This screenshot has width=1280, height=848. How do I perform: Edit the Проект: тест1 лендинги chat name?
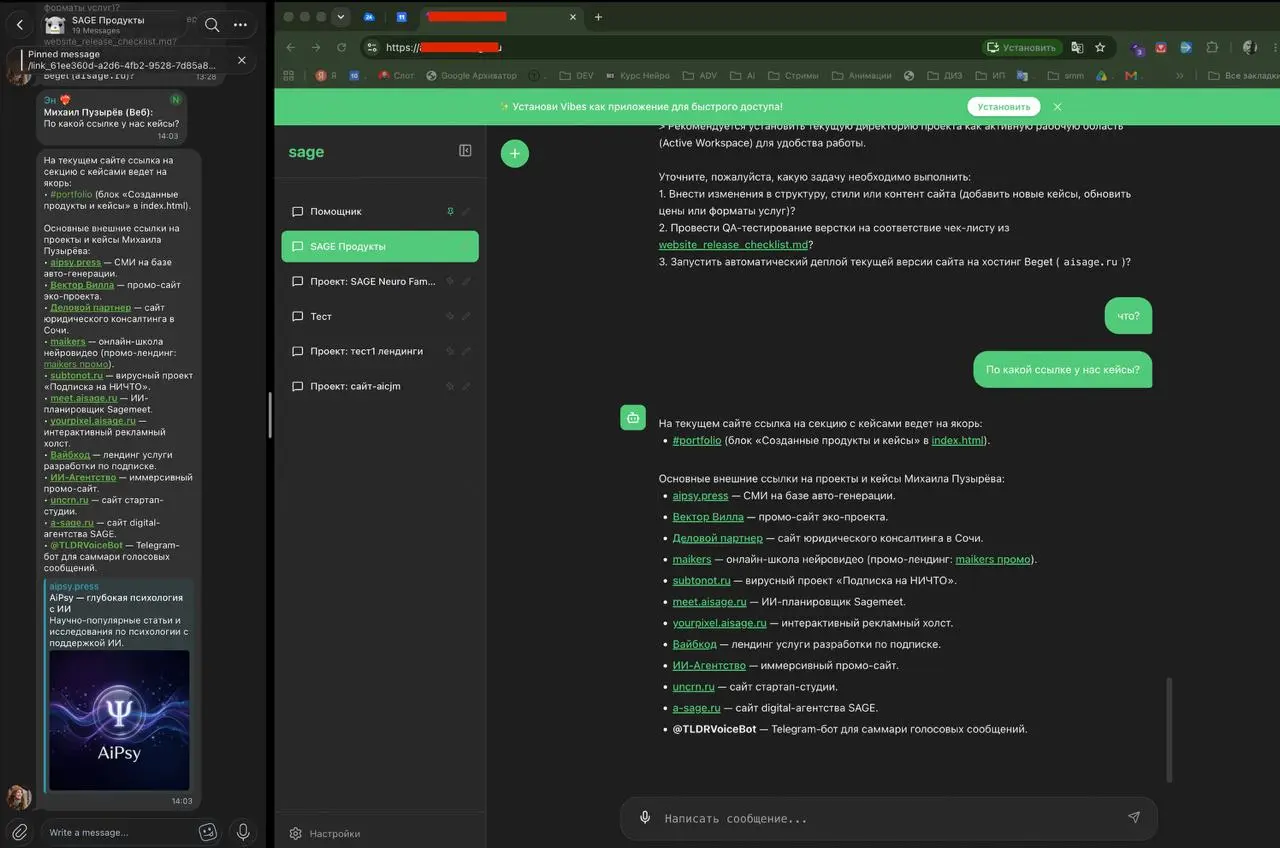[x=466, y=351]
